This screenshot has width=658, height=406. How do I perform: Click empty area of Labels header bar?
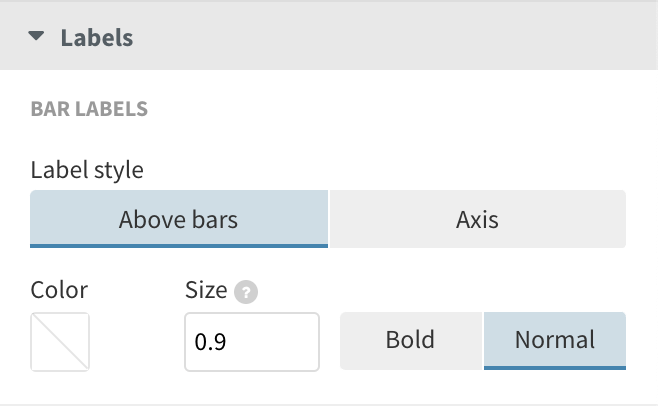point(400,38)
